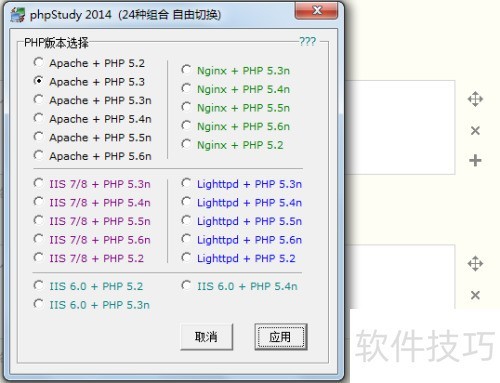500x383 pixels.
Task: Click inside upper background text box
Action: pyautogui.click(x=400, y=127)
